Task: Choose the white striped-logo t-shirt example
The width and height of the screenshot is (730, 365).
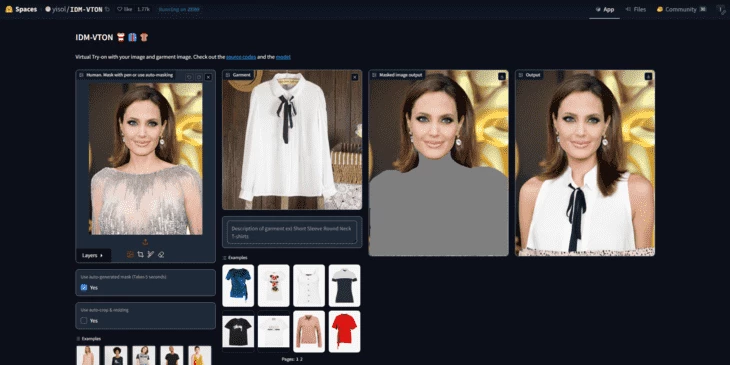Action: point(274,331)
